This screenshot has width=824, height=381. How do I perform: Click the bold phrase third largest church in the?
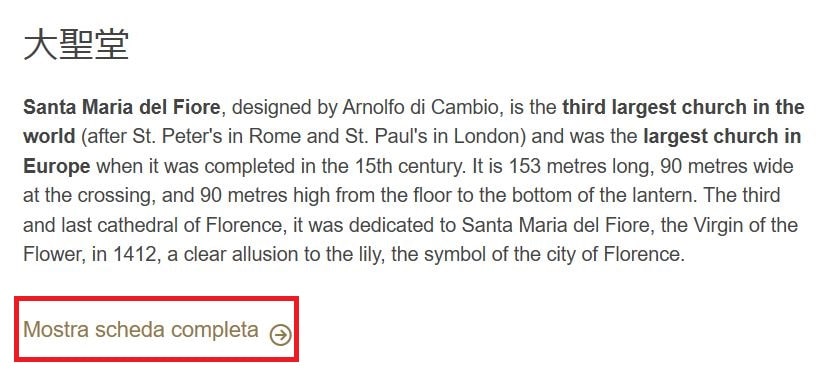[683, 107]
